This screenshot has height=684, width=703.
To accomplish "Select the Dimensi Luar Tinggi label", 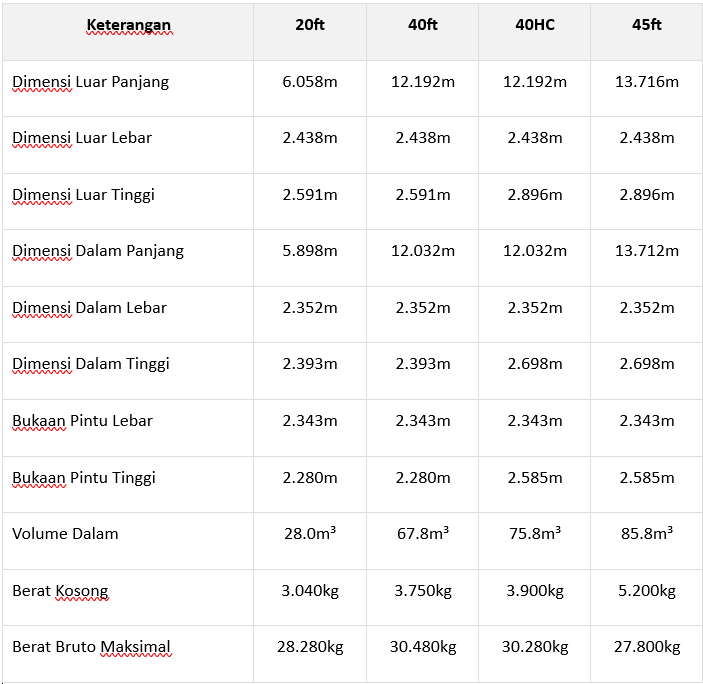I will point(84,195).
